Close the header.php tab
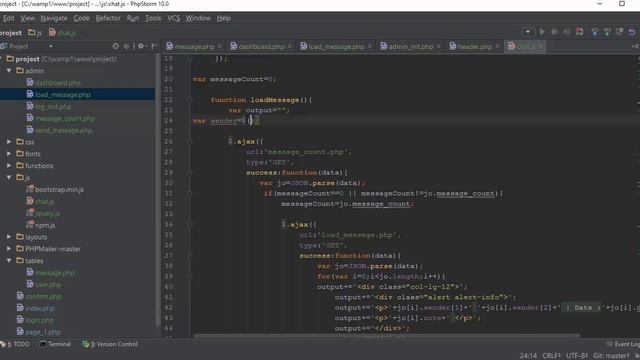 coord(497,47)
